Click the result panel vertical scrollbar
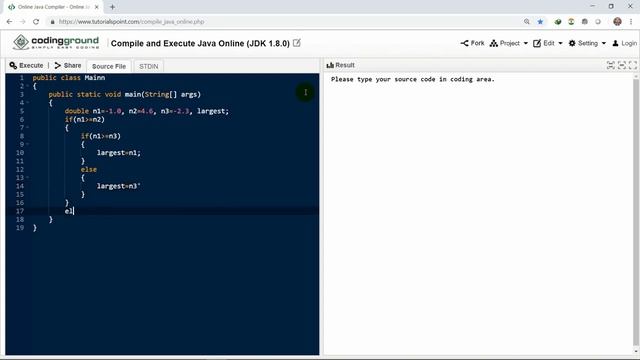 pos(636,212)
